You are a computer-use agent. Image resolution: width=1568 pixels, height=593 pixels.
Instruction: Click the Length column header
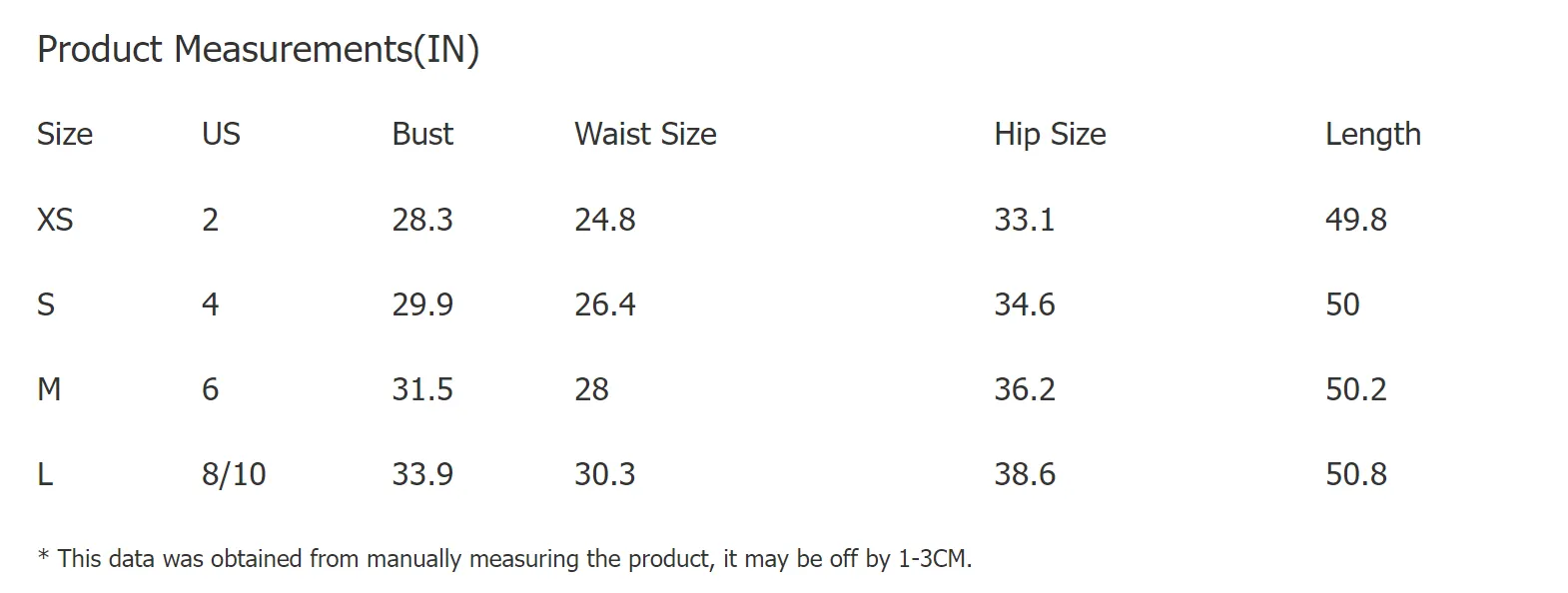pos(1372,135)
